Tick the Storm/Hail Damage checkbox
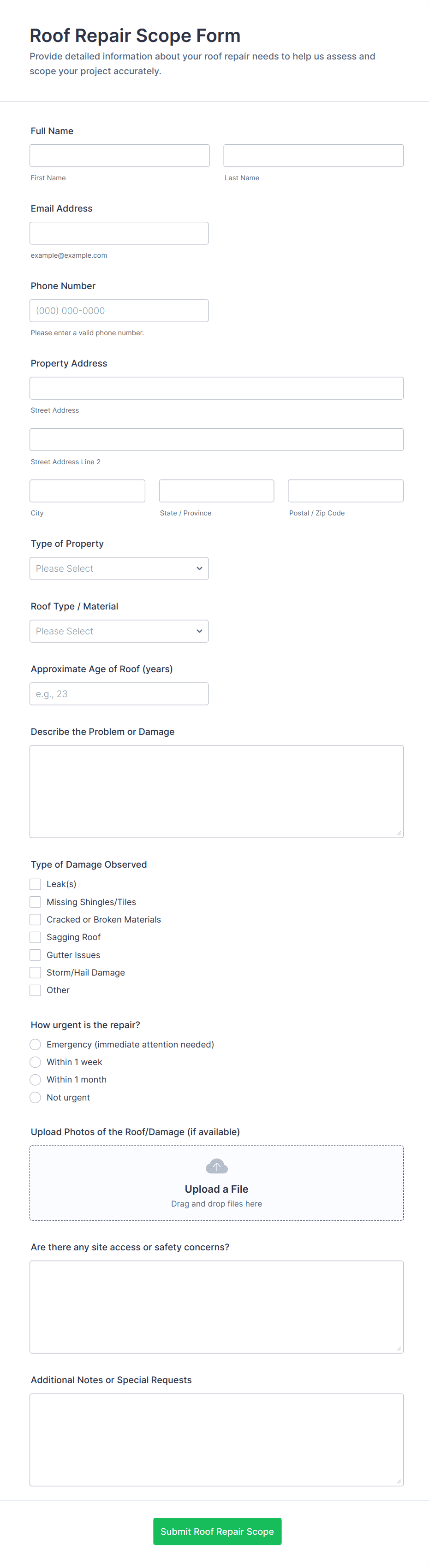429x1568 pixels. tap(36, 973)
